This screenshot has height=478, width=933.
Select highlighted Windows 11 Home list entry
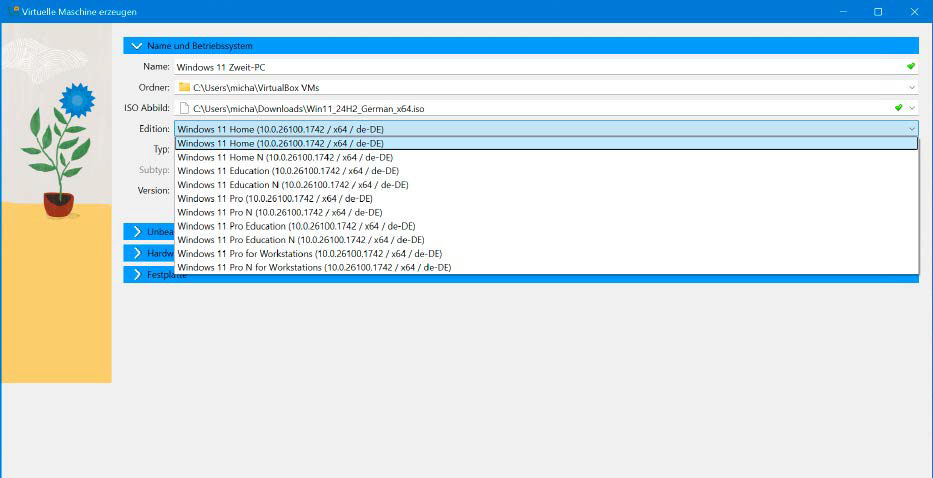(546, 143)
